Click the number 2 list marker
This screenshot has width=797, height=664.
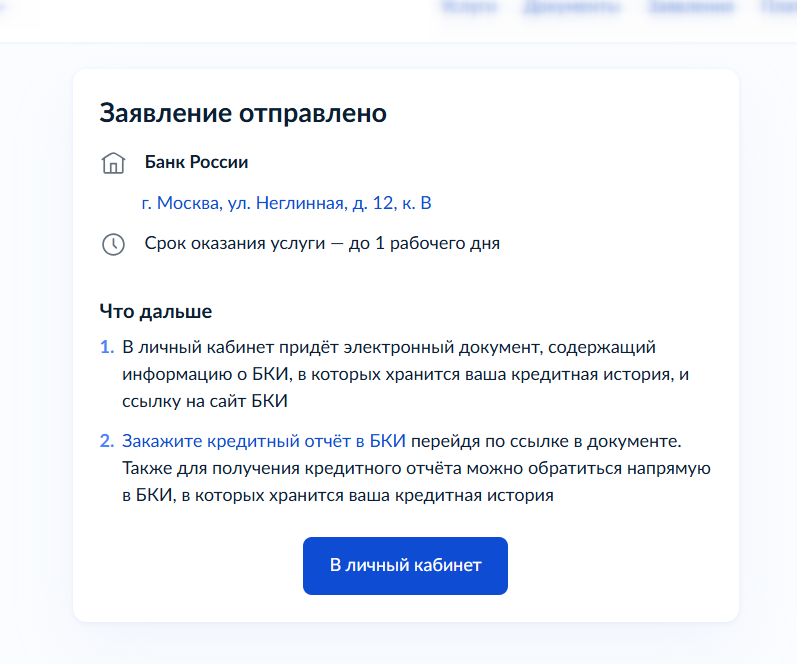[107, 441]
